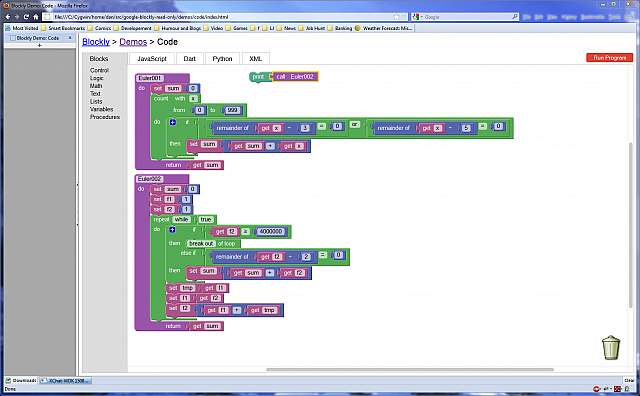Switch to the Dart tab
This screenshot has width=640, height=396.
click(189, 59)
